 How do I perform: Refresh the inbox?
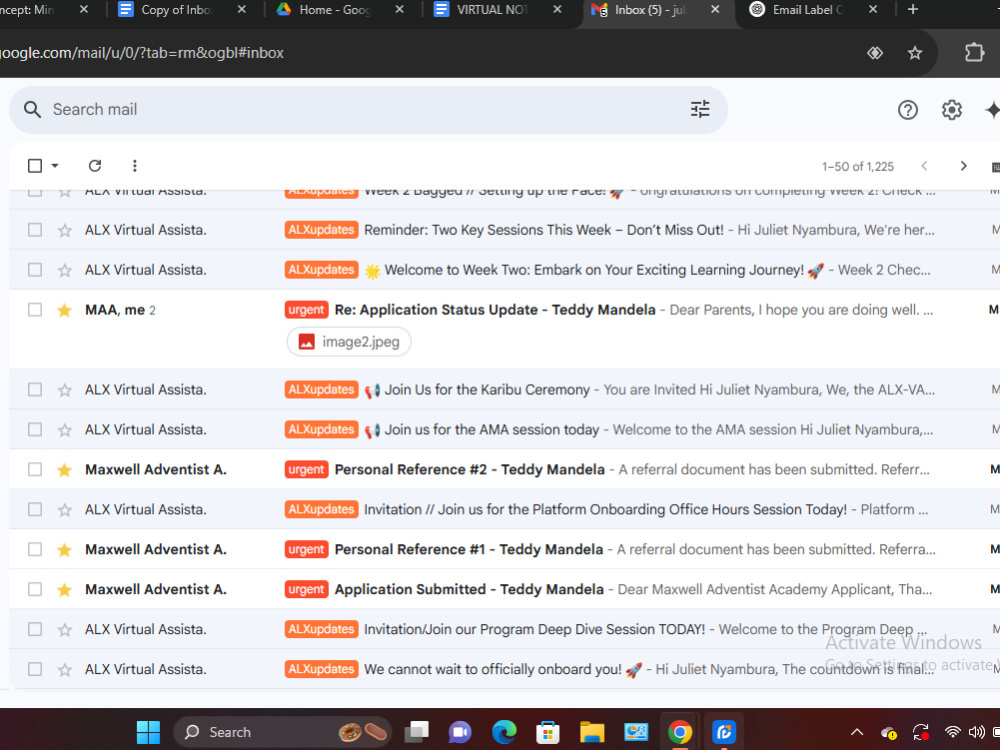pyautogui.click(x=95, y=166)
